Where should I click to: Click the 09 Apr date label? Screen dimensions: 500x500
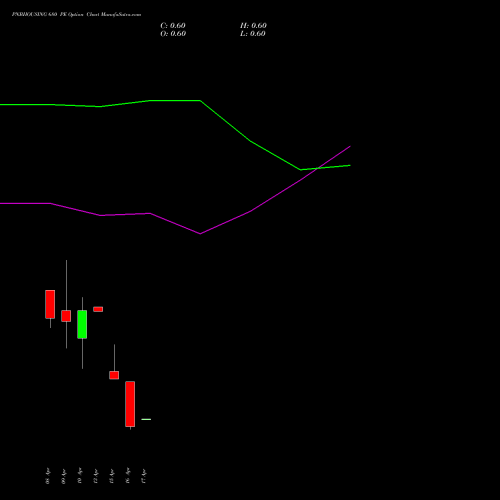point(64,476)
